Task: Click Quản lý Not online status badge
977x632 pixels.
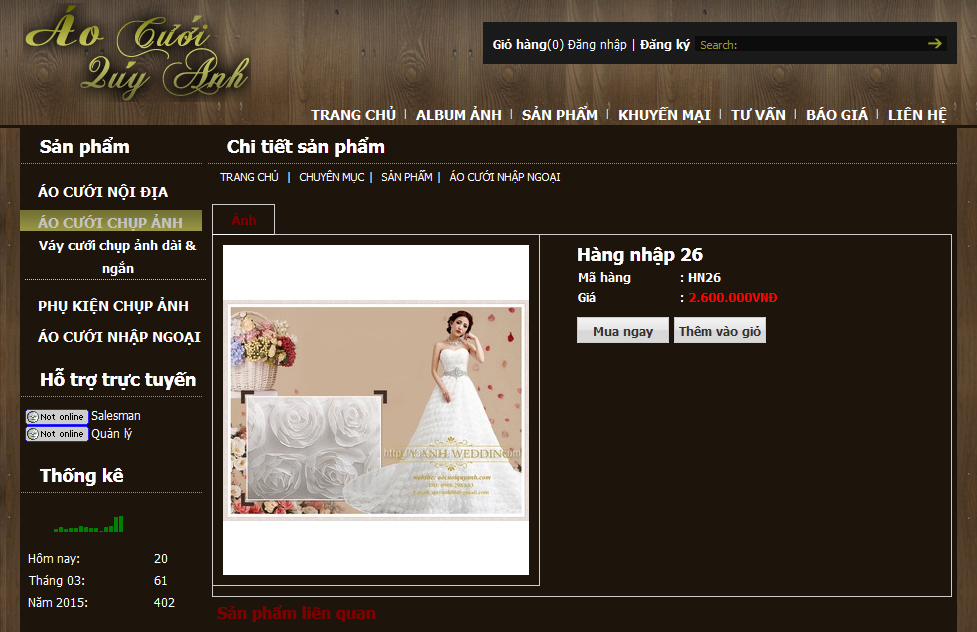Action: pos(56,434)
